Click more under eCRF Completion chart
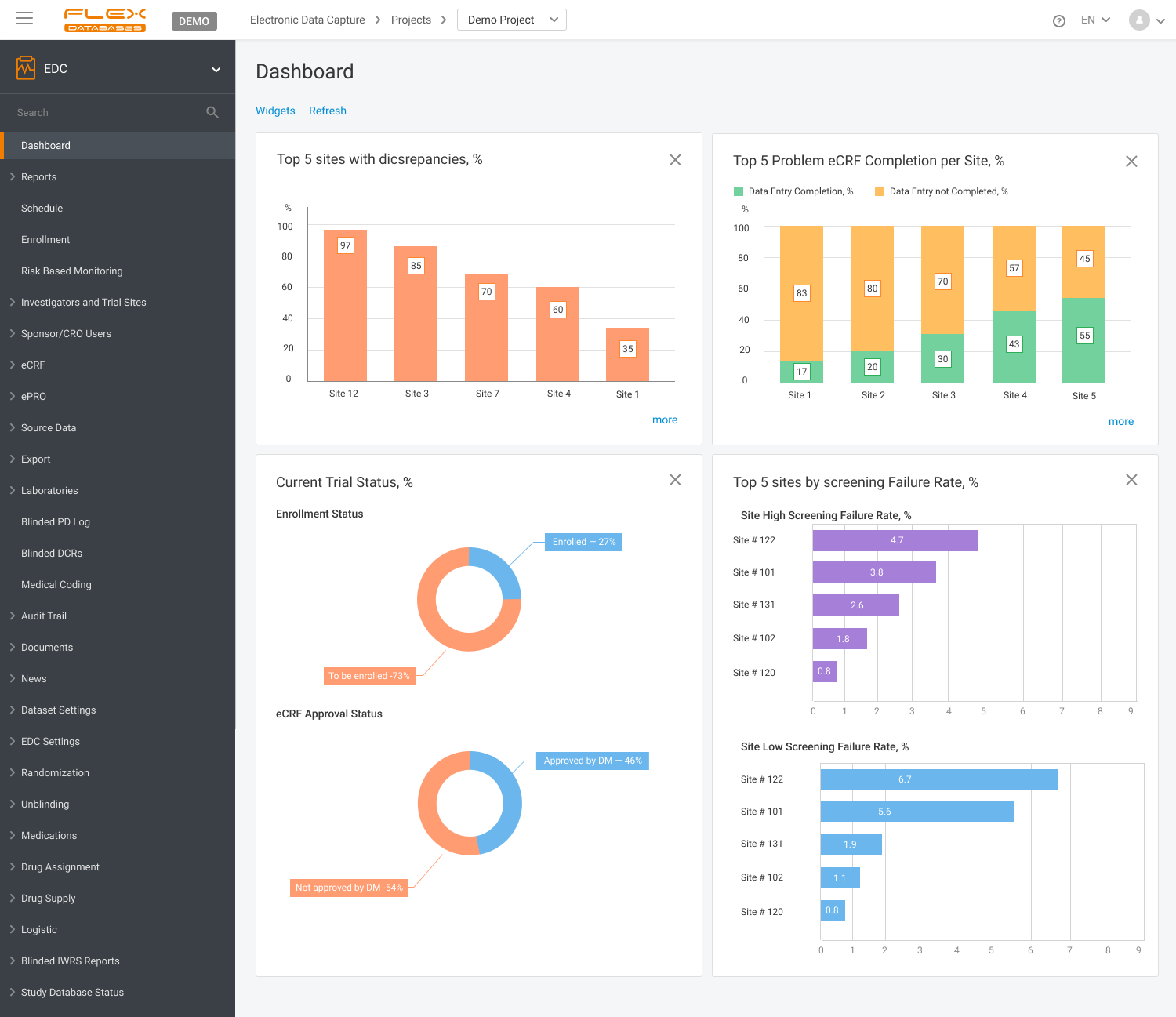The height and width of the screenshot is (1017, 1176). coord(1121,421)
